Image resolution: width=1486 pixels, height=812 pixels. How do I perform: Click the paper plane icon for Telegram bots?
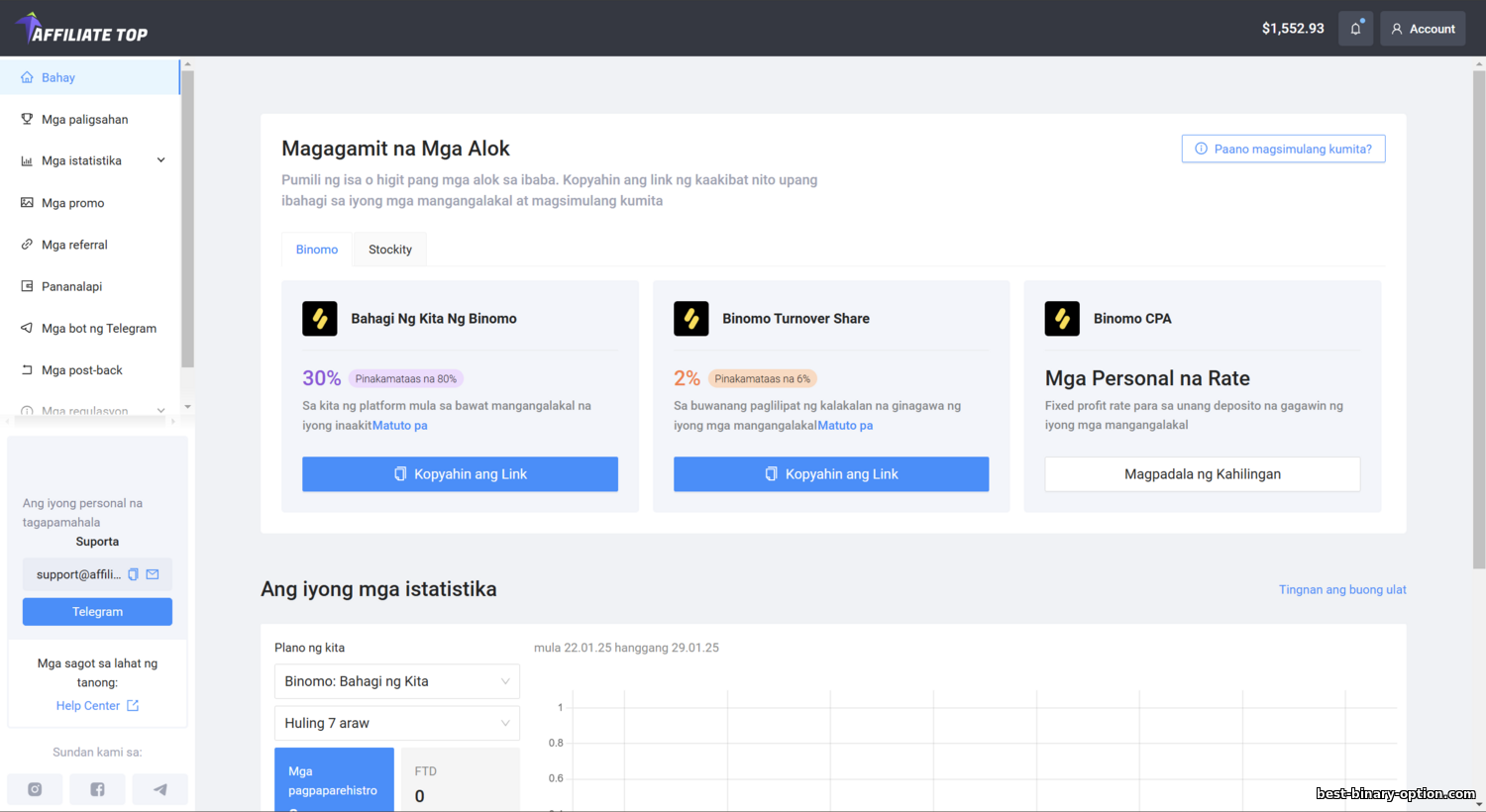point(27,328)
